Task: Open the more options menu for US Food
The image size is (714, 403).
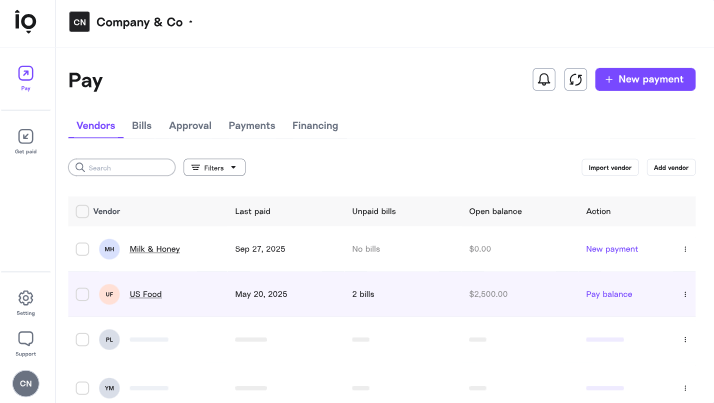Action: [685, 295]
